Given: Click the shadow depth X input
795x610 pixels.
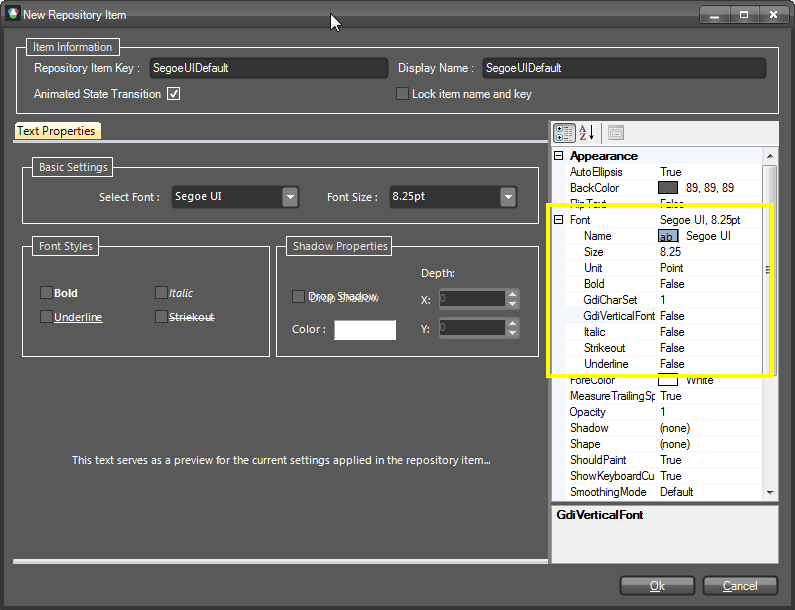Looking at the screenshot, I should coord(473,299).
